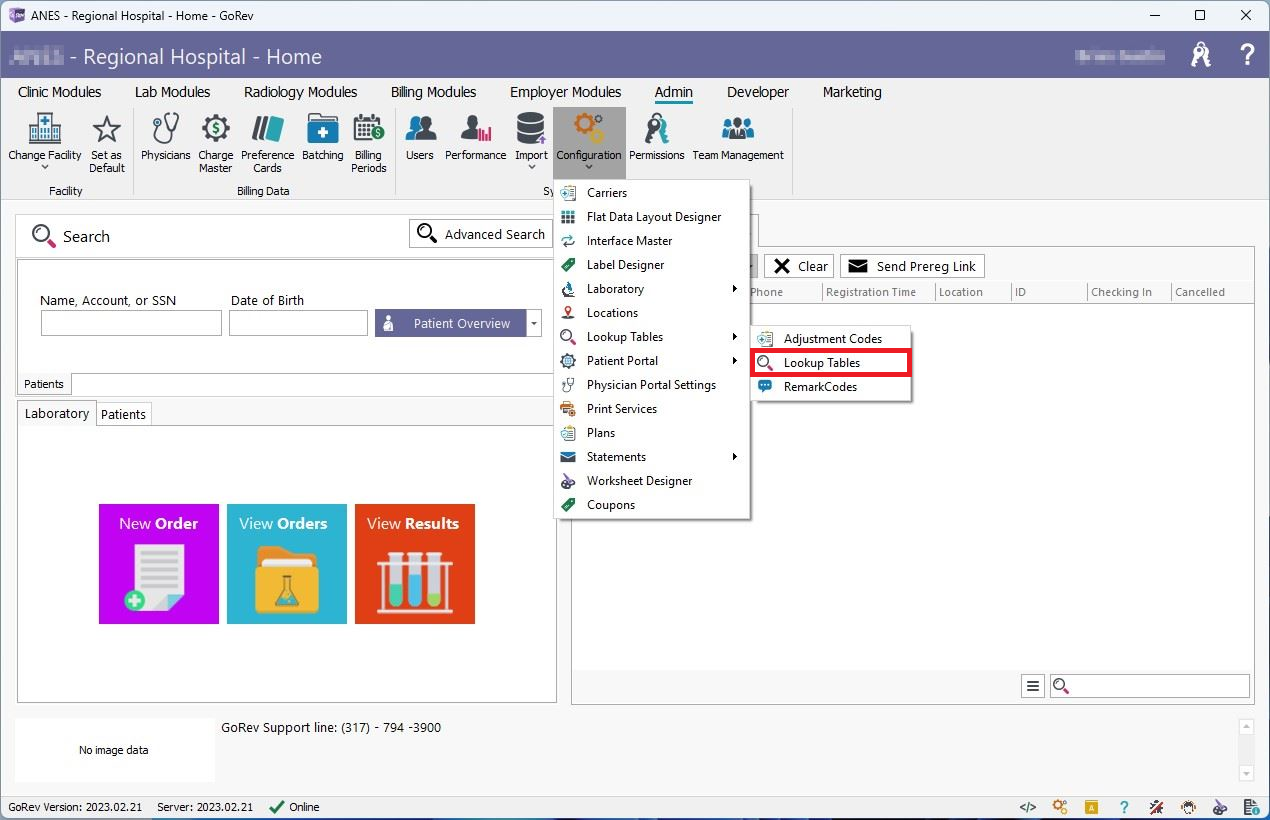Click the code brackets status bar icon
The image size is (1270, 820).
1027,807
